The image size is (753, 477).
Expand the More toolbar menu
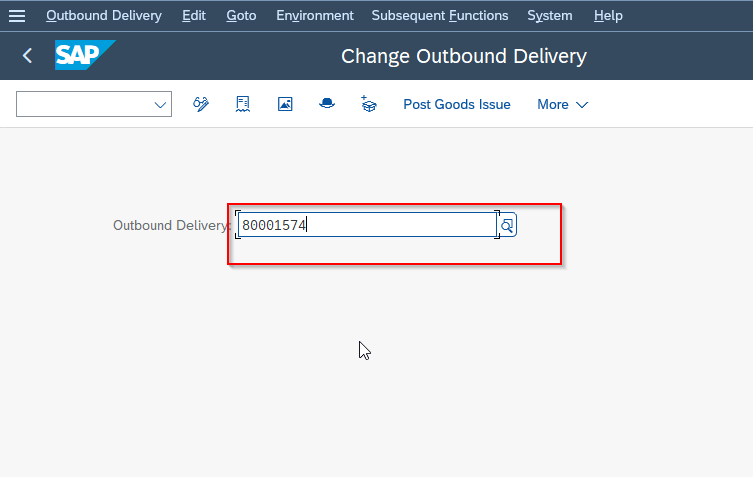click(x=562, y=104)
